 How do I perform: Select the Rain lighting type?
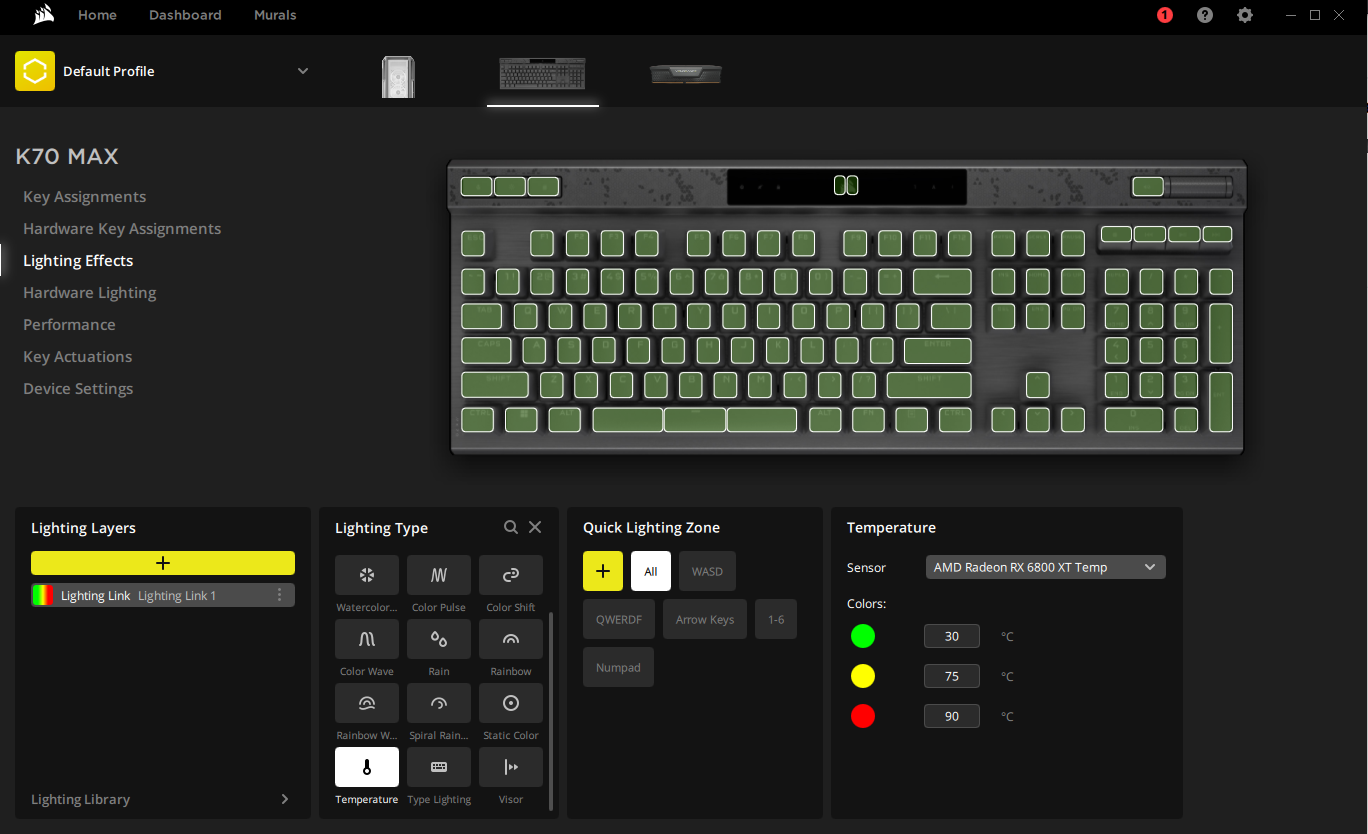[x=439, y=639]
